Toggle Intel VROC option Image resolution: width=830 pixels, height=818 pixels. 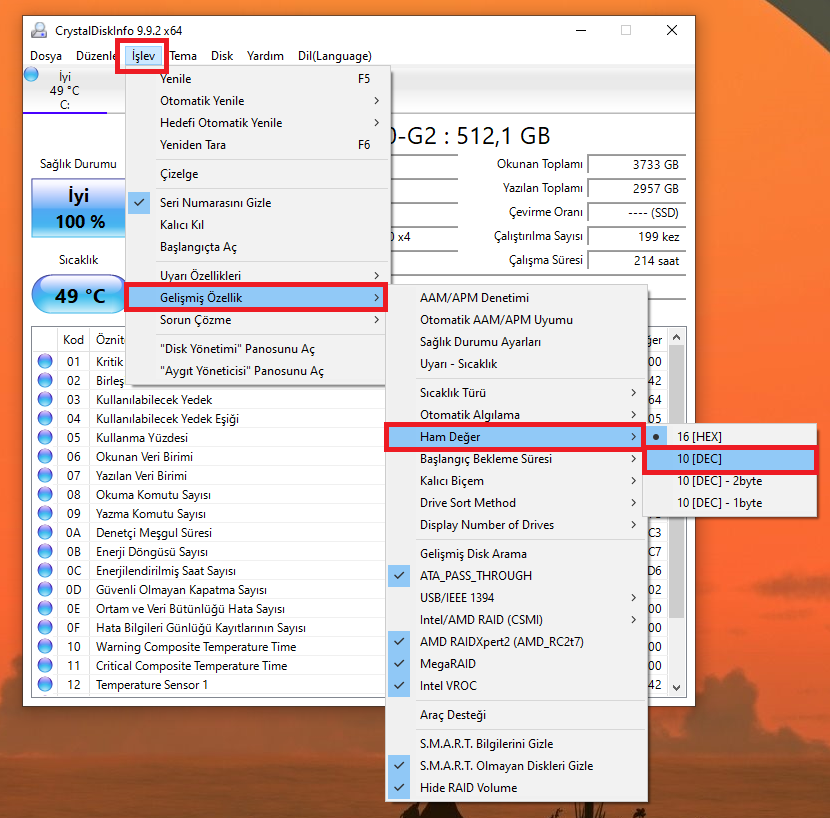click(x=517, y=686)
